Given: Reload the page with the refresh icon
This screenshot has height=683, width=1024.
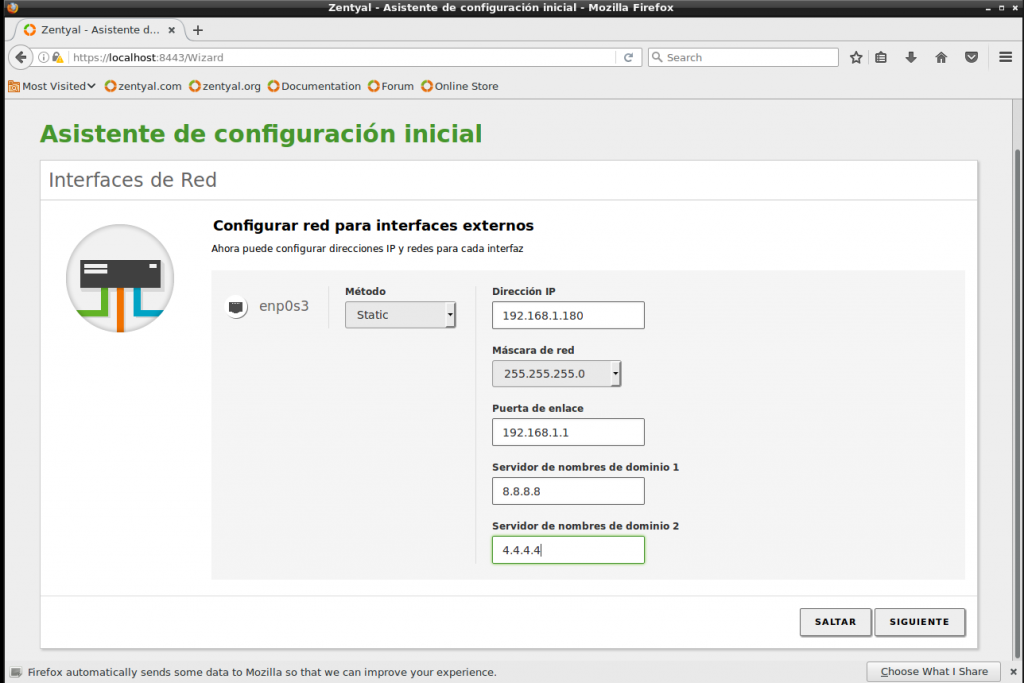Looking at the screenshot, I should 628,57.
